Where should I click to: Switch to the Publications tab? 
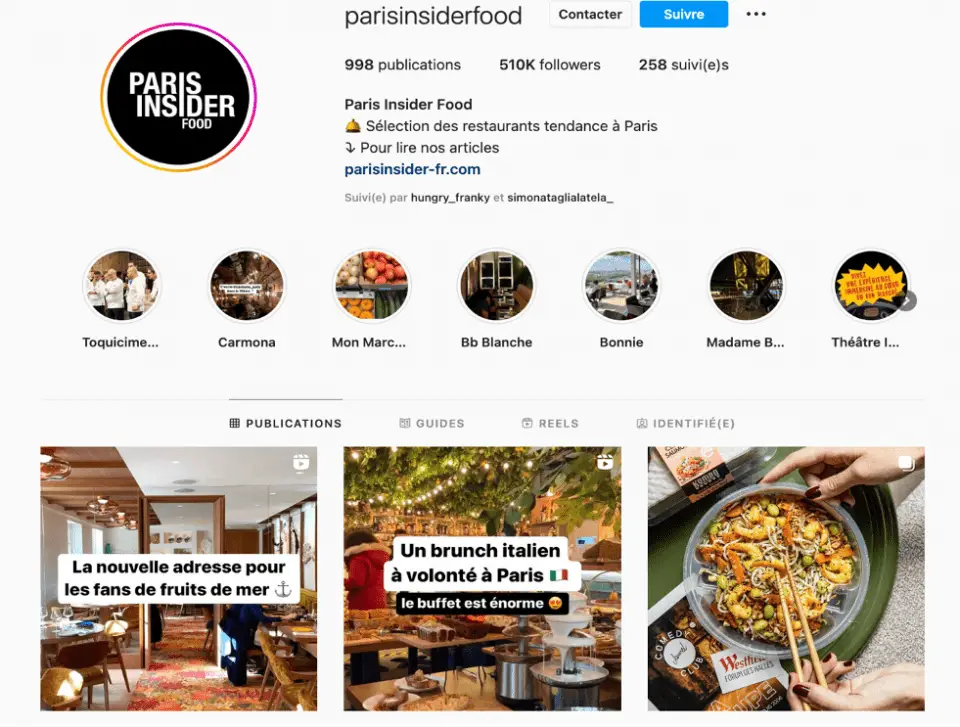(285, 423)
